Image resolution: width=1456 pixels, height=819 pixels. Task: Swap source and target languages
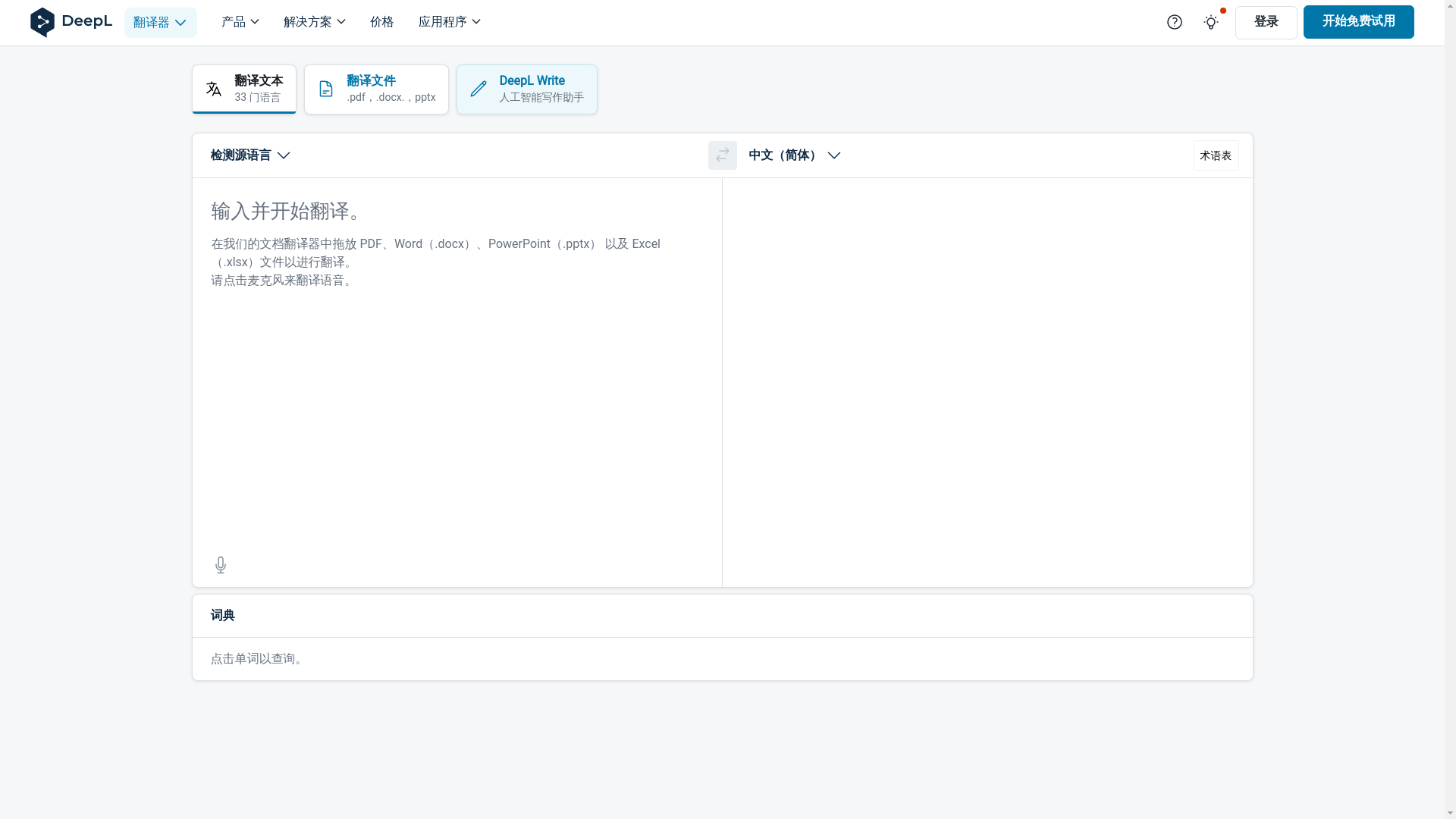click(x=722, y=155)
